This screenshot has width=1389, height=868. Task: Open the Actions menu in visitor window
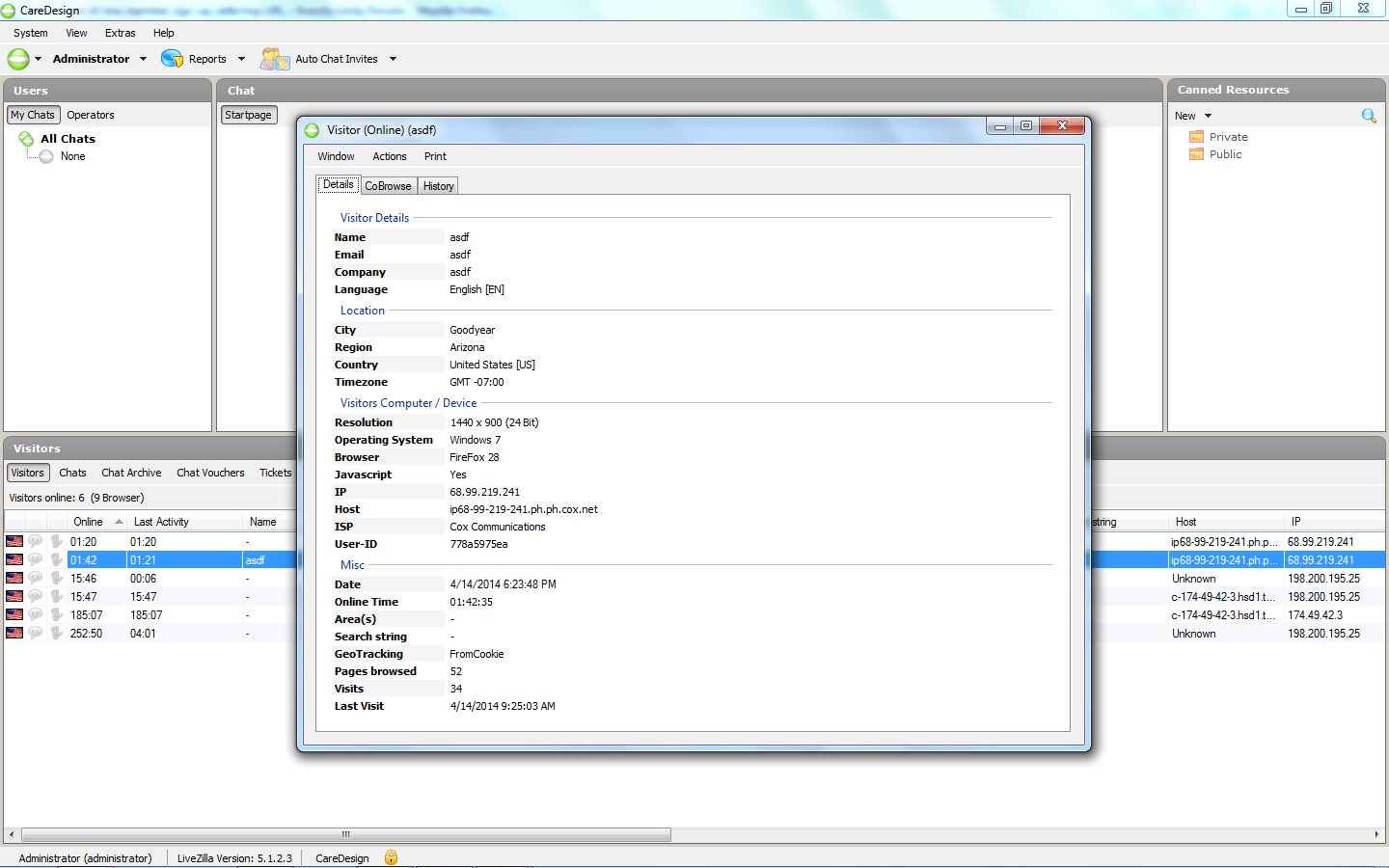(x=389, y=156)
